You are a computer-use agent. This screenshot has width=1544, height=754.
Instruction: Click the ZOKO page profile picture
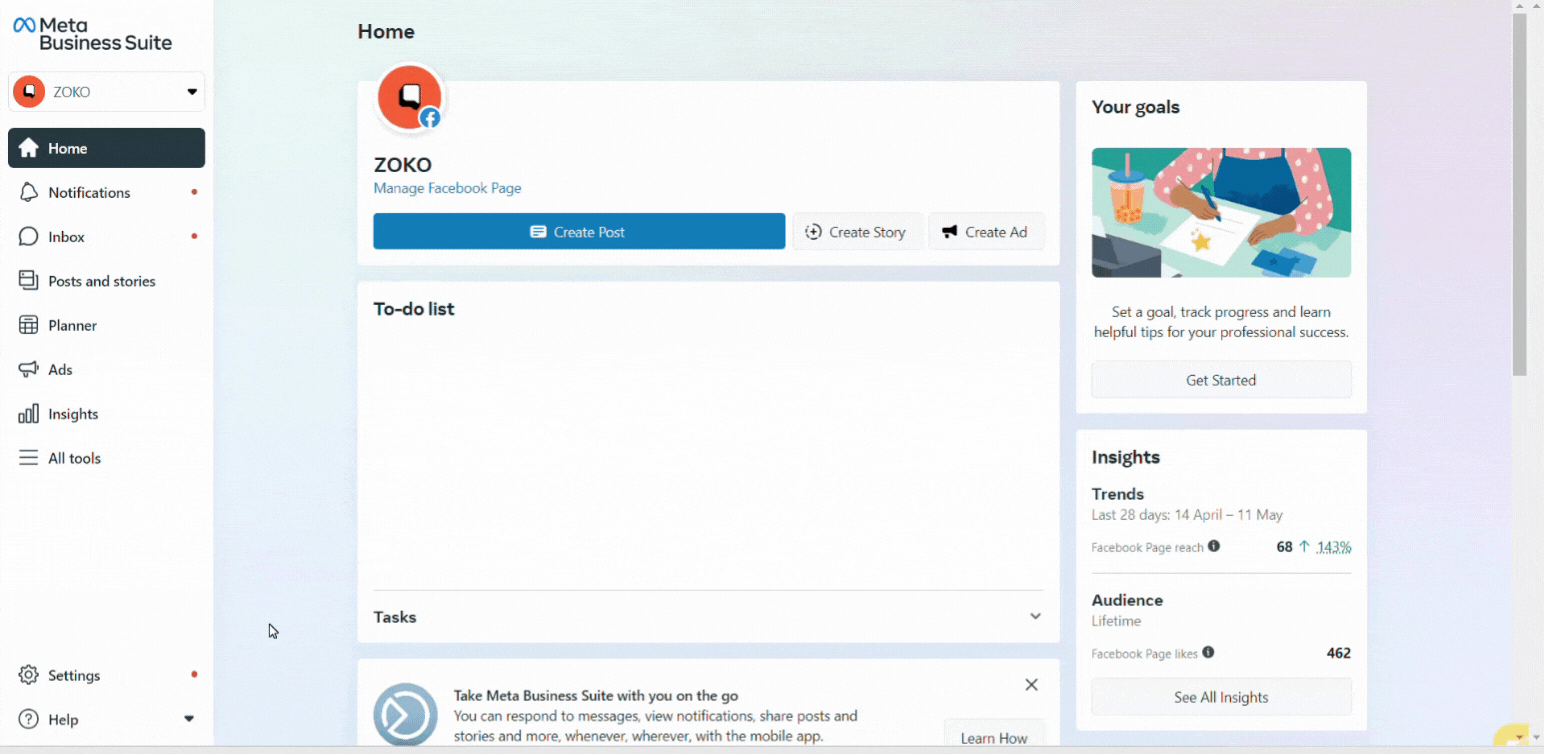click(x=409, y=98)
